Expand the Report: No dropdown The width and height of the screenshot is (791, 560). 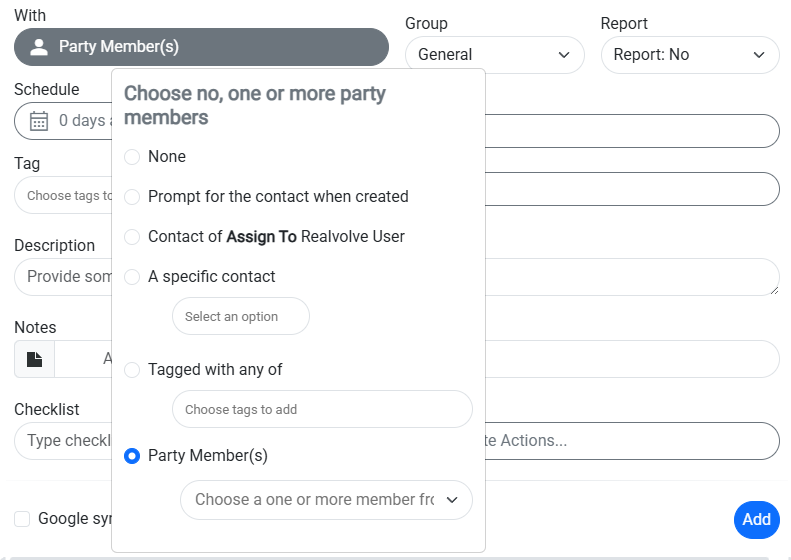pos(689,55)
